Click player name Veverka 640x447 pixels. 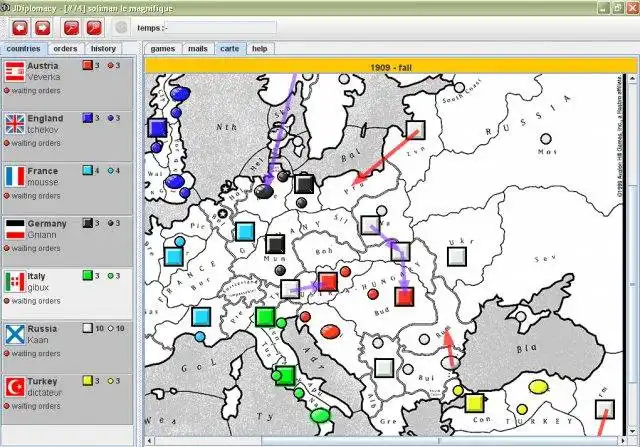coord(44,77)
